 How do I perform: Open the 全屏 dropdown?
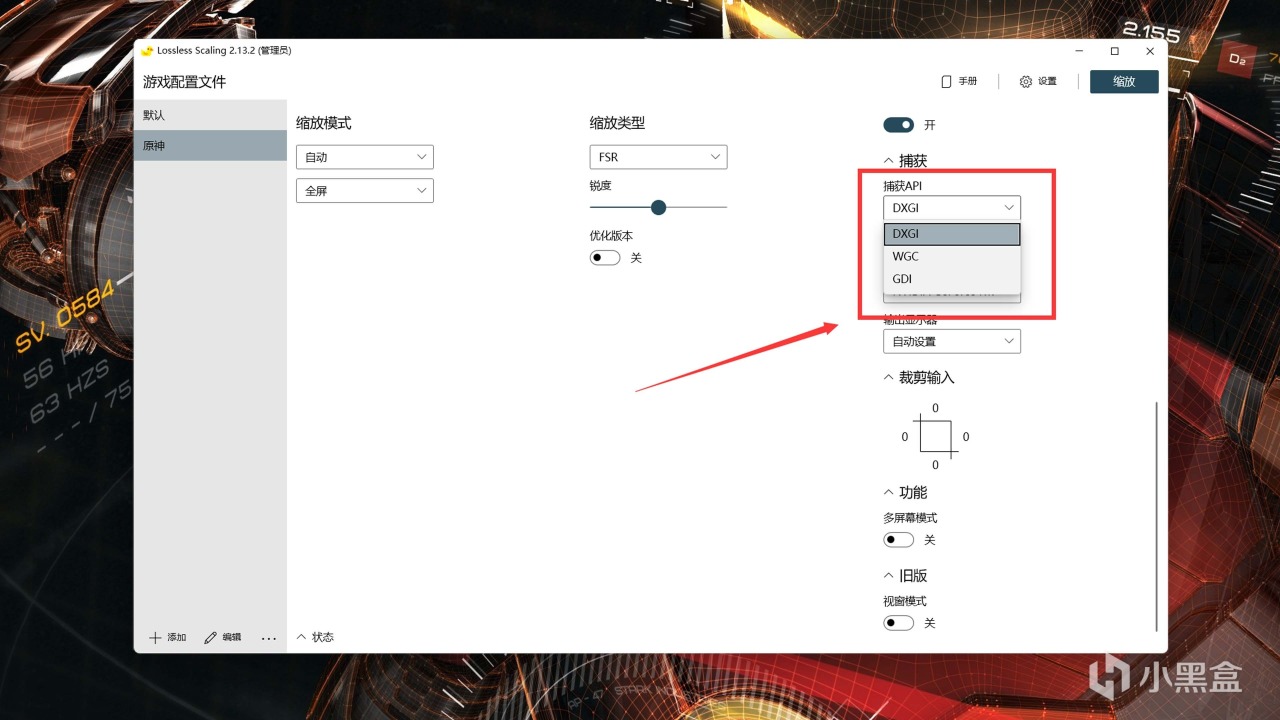coord(365,190)
